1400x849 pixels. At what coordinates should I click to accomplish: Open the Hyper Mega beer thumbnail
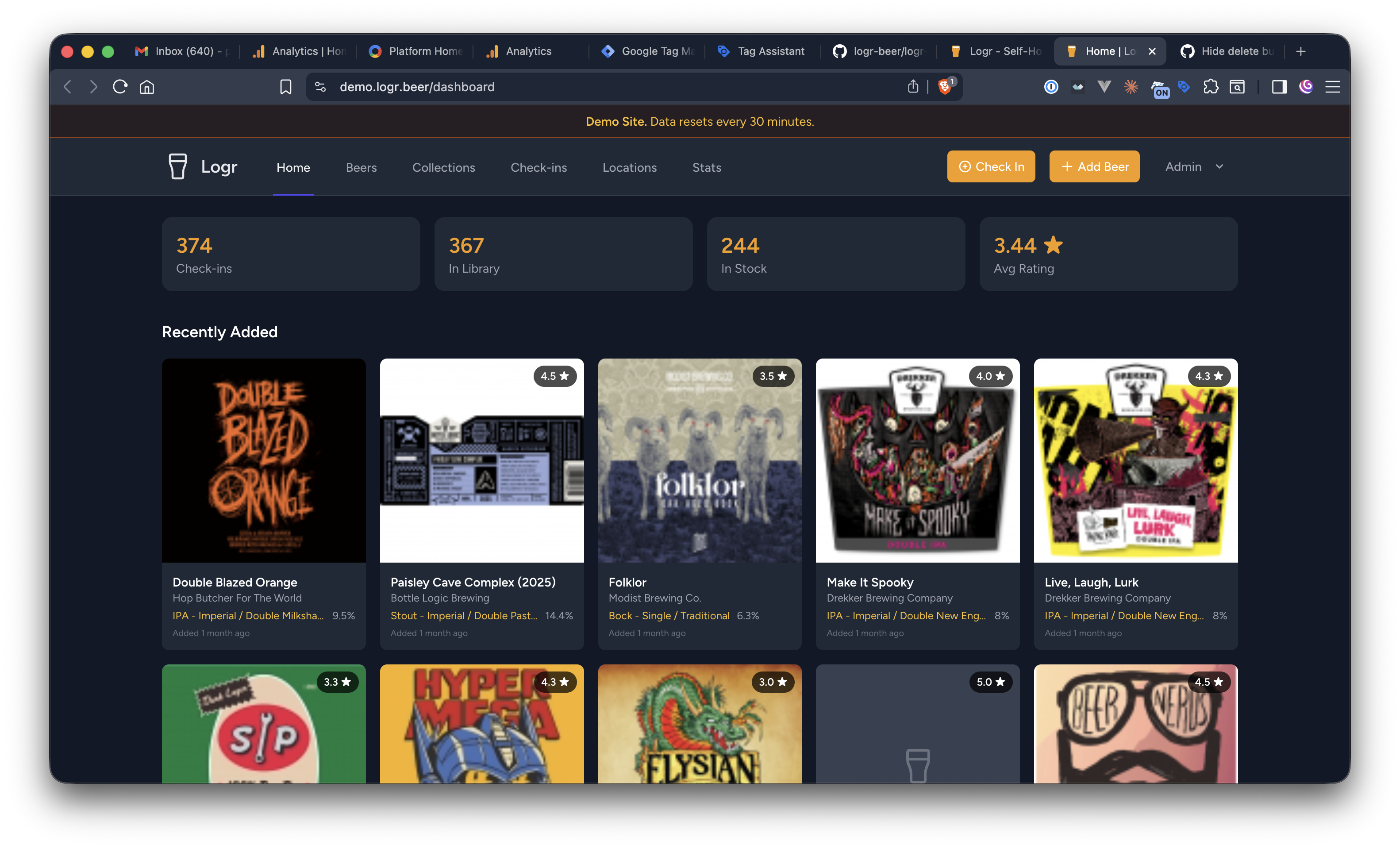(482, 723)
